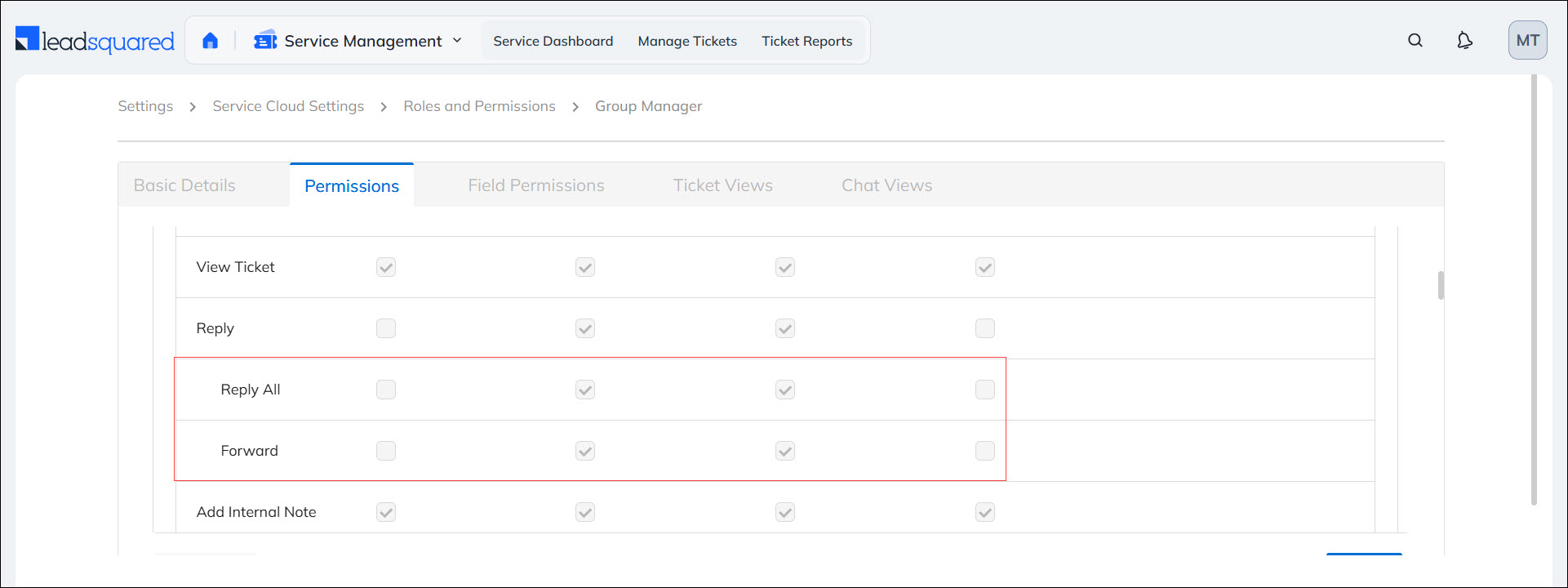Open Manage Tickets
Screen dimensions: 1568x588
tap(687, 41)
